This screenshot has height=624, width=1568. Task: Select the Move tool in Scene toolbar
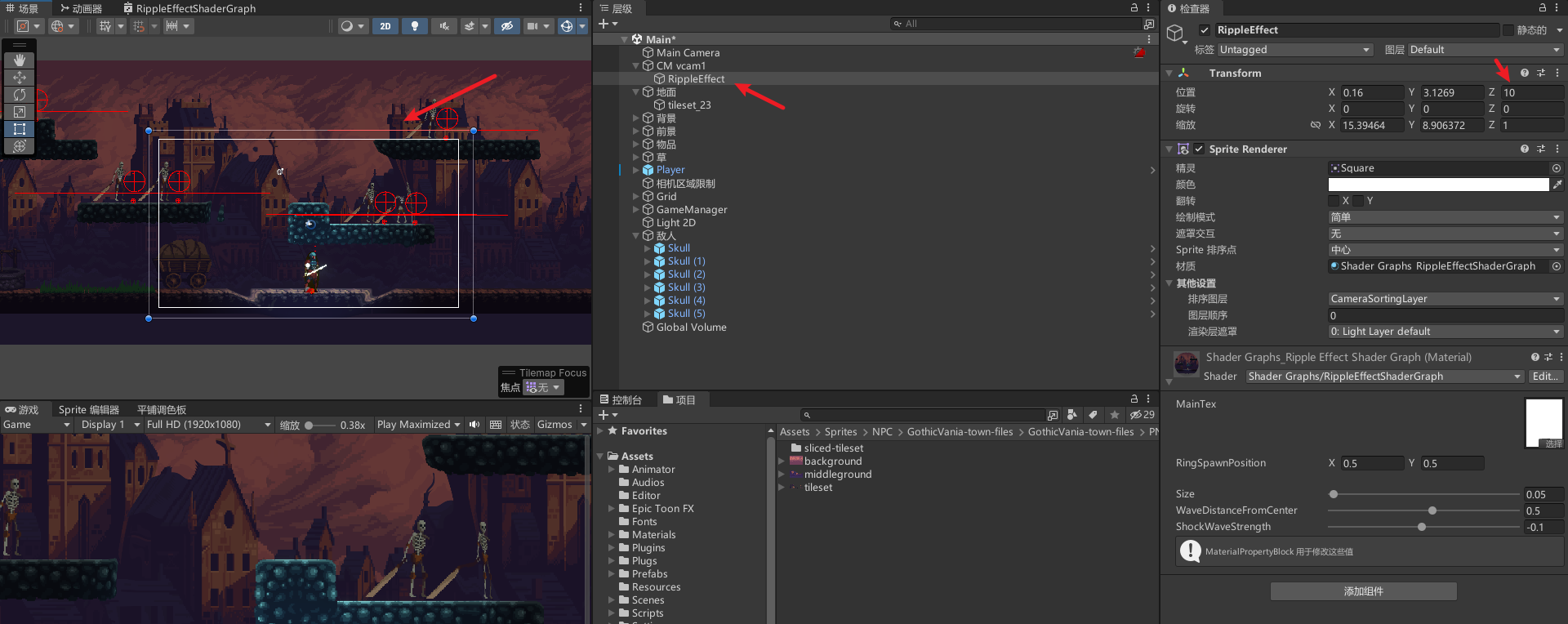pos(20,78)
